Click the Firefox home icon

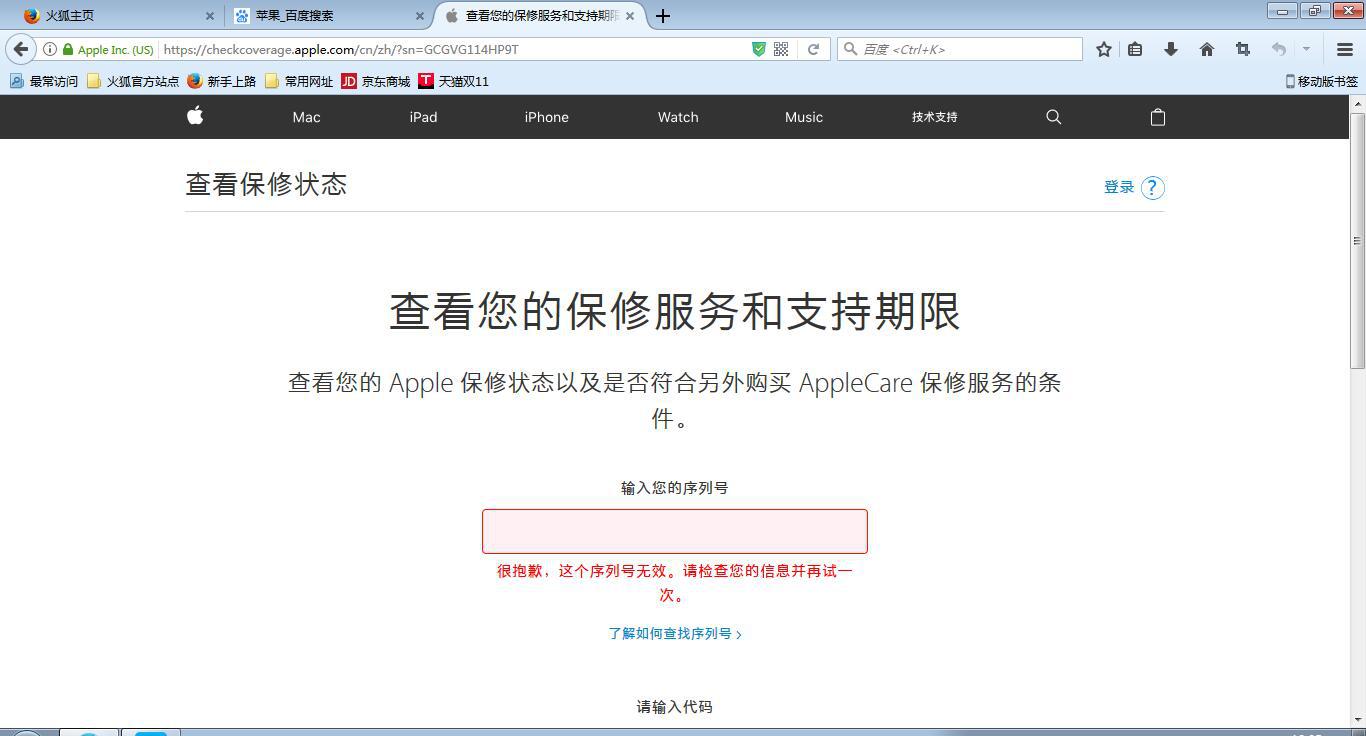[1206, 48]
